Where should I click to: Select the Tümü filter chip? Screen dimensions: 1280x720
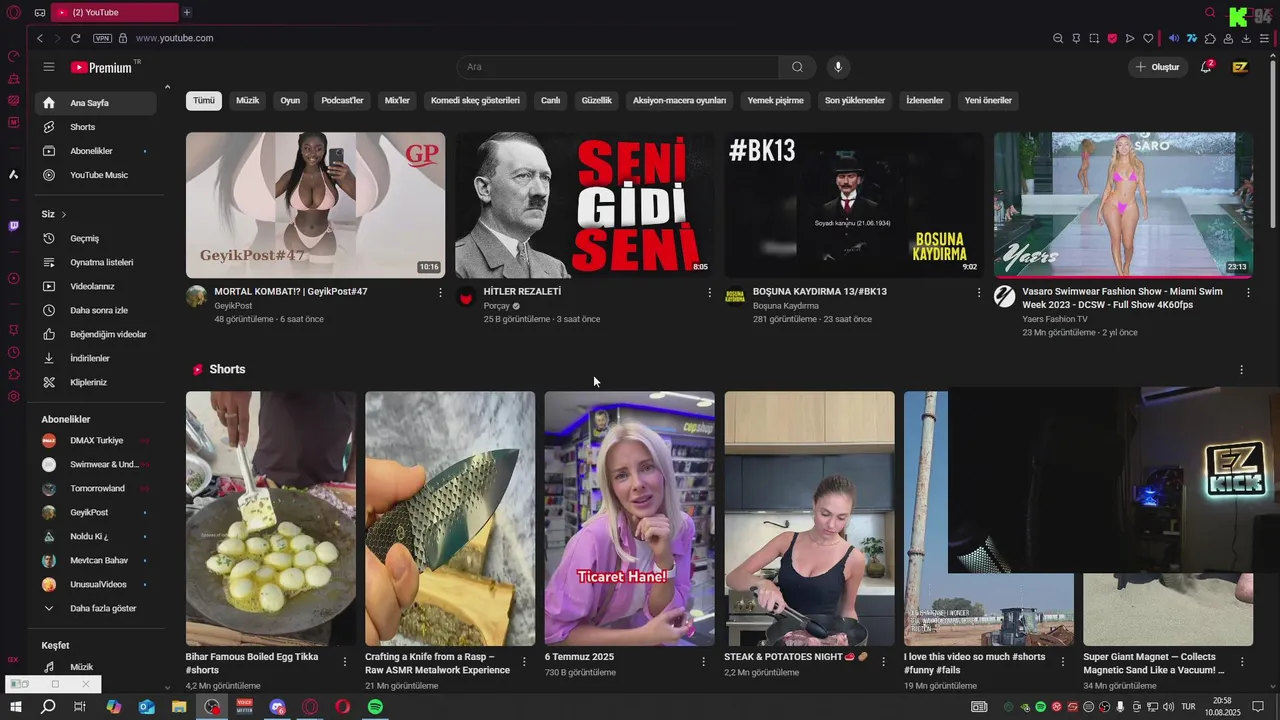tap(204, 101)
